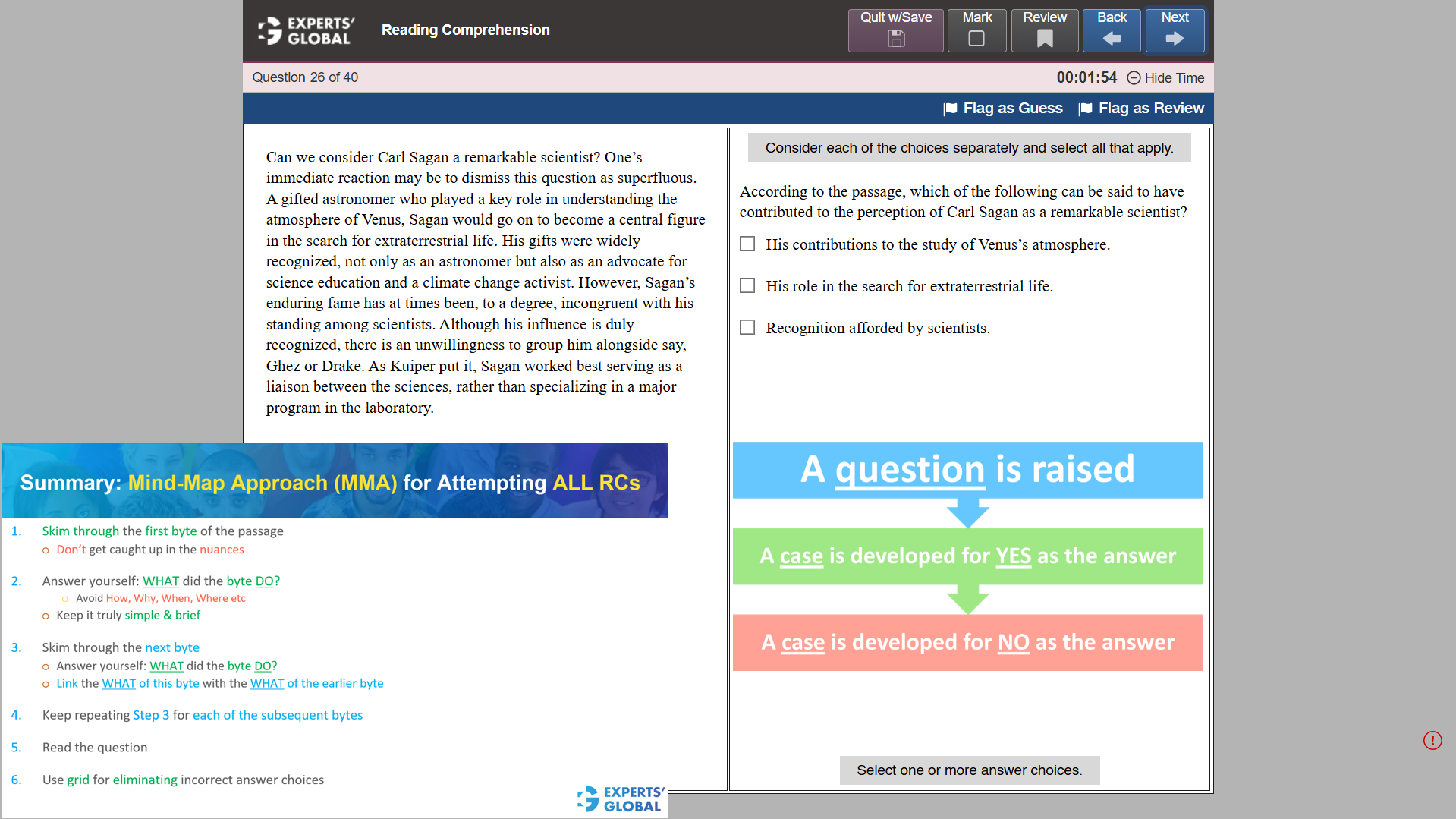Click the timer showing 00:01:54
The width and height of the screenshot is (1456, 819).
pyautogui.click(x=1086, y=77)
